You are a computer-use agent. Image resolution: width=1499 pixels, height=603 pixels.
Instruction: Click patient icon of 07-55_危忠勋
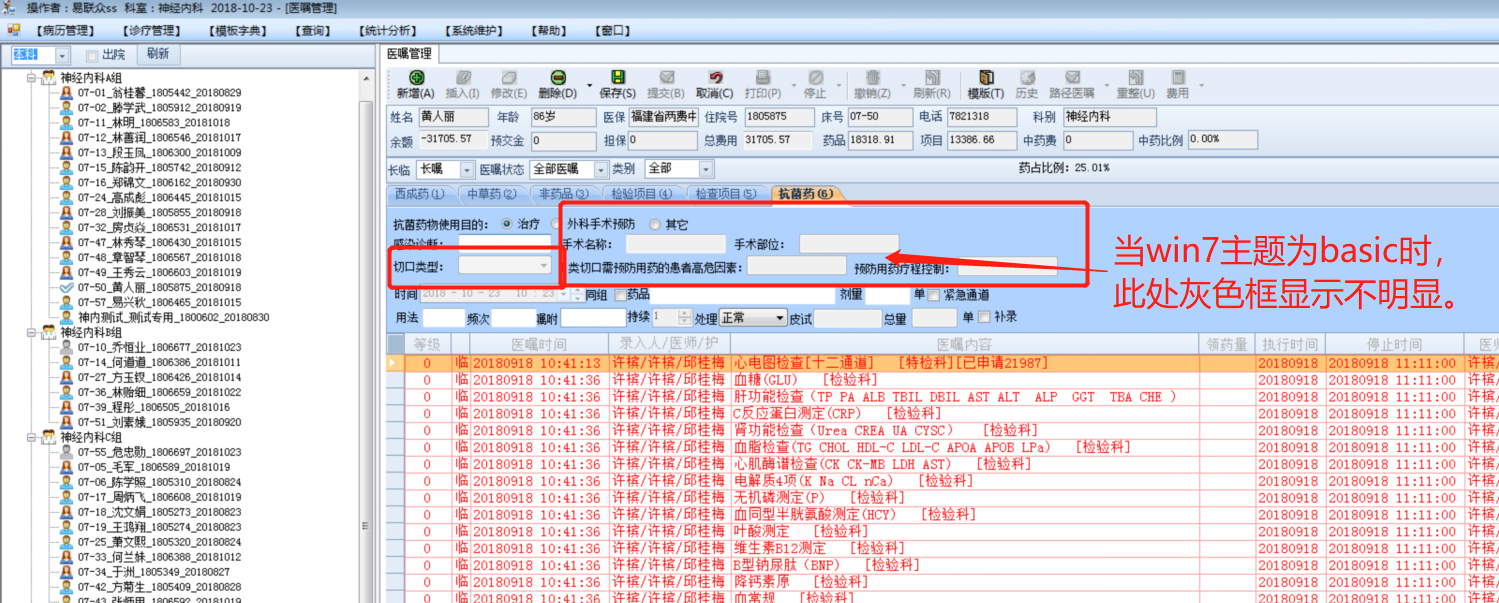coord(67,453)
